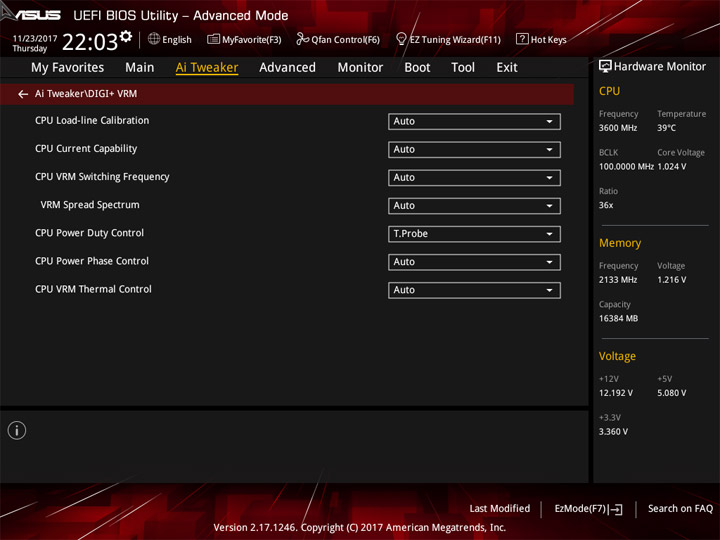Click the 39°C temperature value
The image size is (720, 540).
666,128
